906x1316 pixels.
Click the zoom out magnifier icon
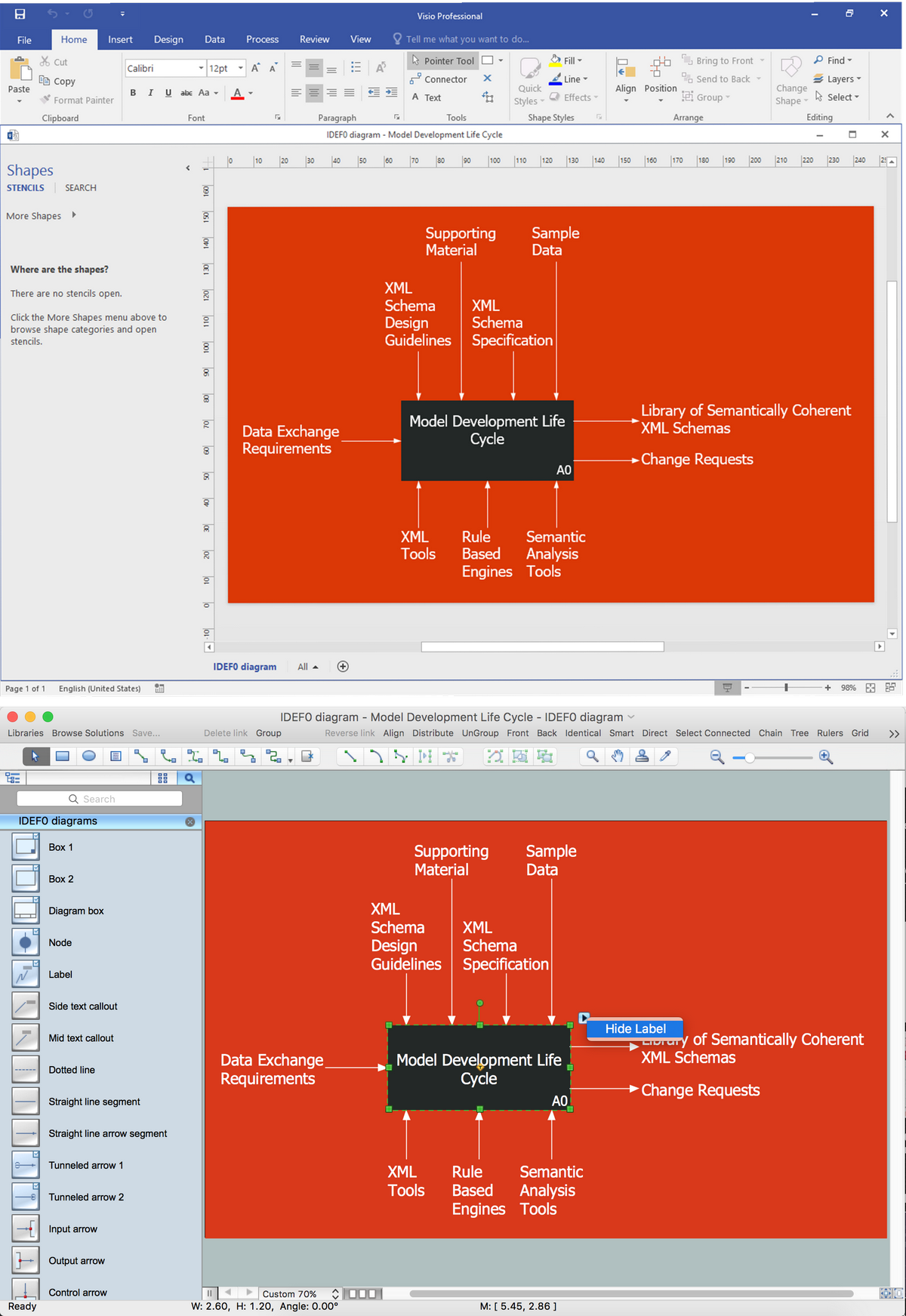pyautogui.click(x=717, y=757)
